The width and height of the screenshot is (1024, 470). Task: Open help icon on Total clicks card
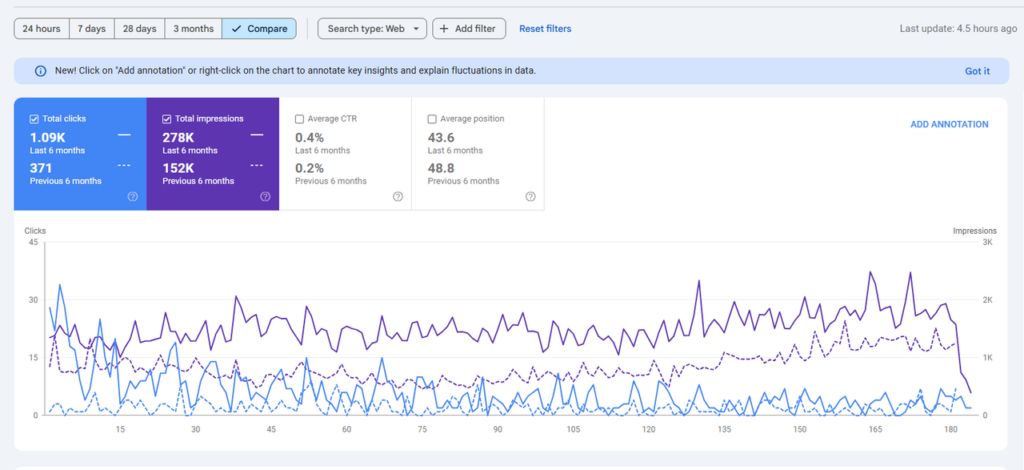click(x=133, y=196)
